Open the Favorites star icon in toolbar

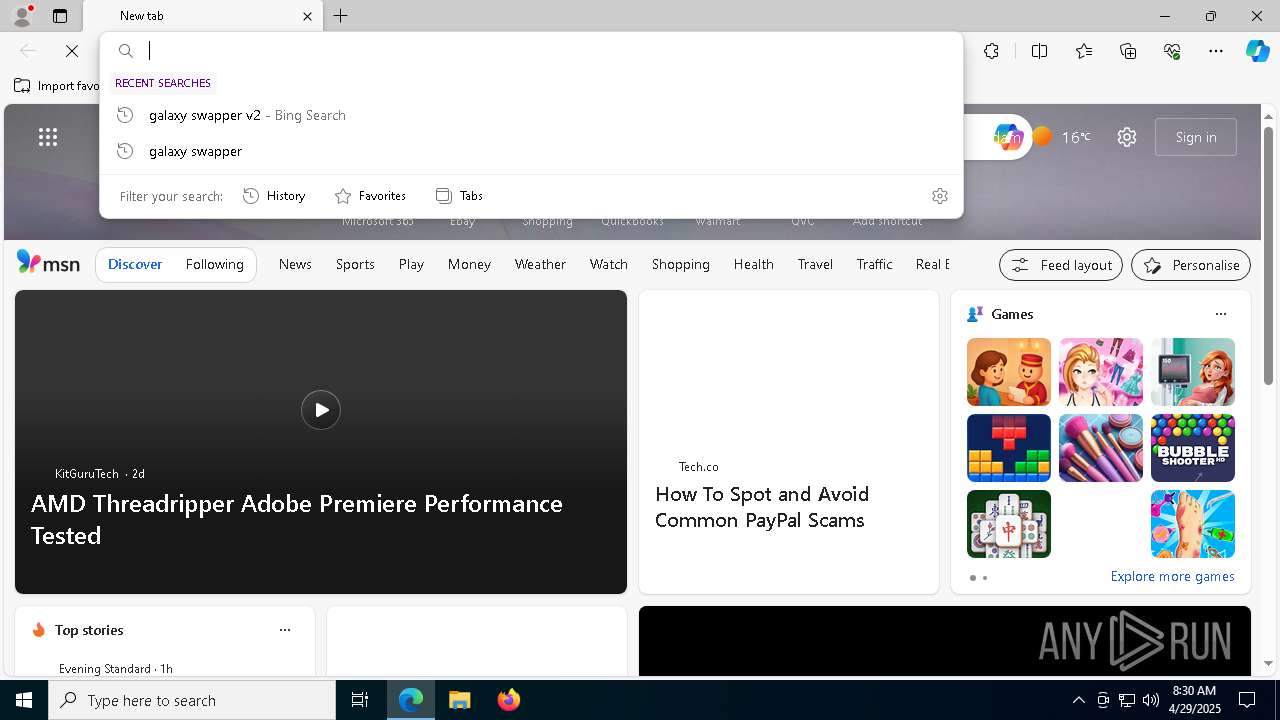tap(1084, 51)
